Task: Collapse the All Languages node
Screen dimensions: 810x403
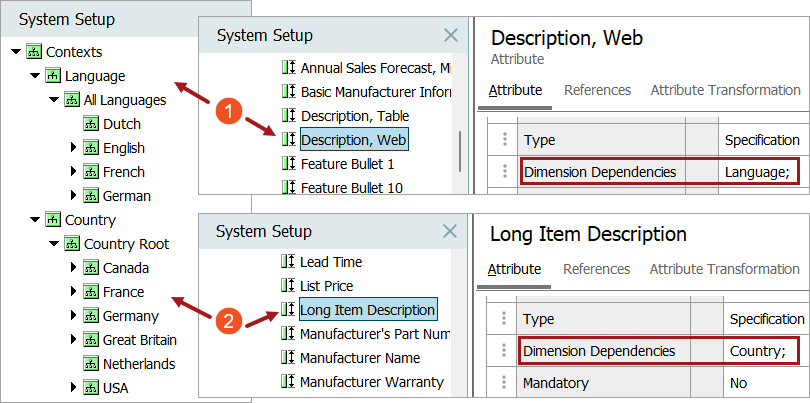Action: pyautogui.click(x=54, y=100)
